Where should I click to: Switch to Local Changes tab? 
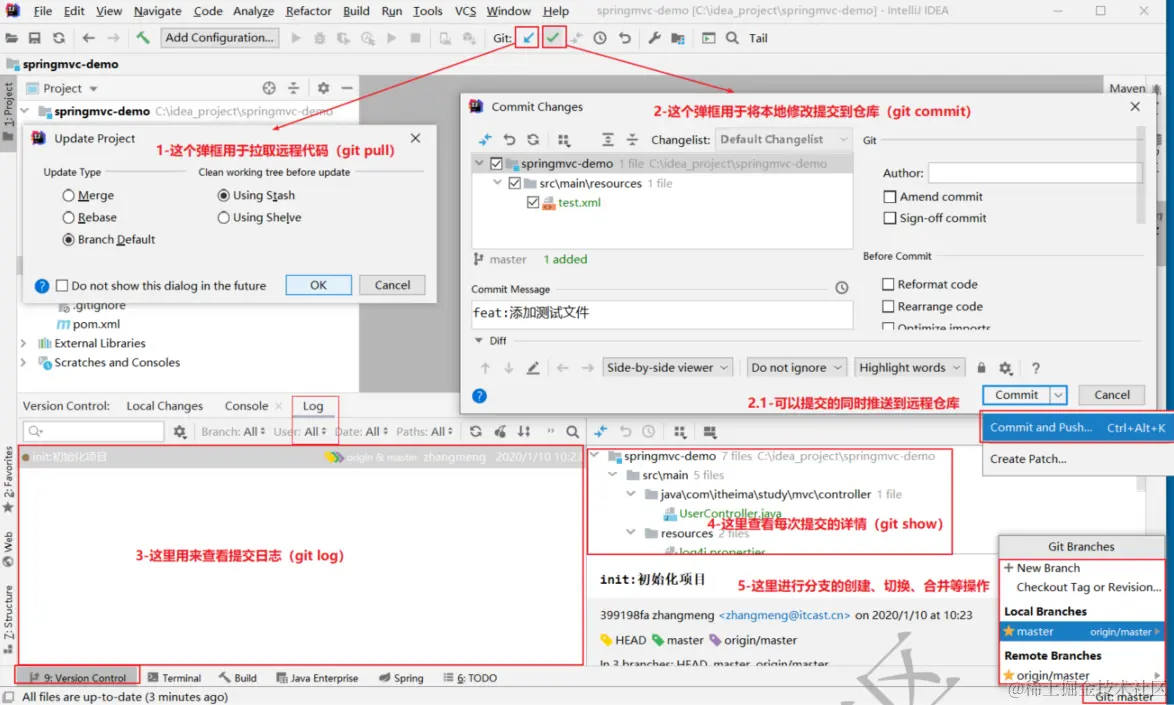pos(164,406)
